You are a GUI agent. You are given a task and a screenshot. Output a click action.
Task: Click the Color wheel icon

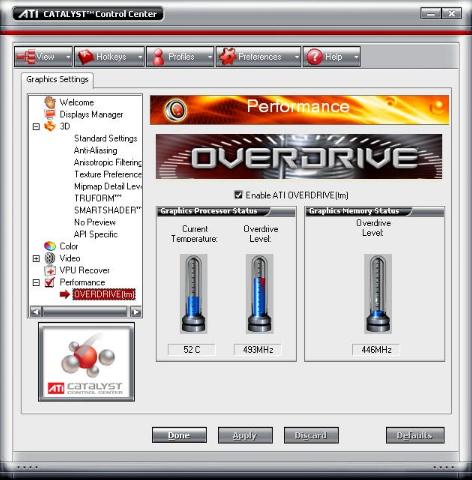[x=50, y=246]
